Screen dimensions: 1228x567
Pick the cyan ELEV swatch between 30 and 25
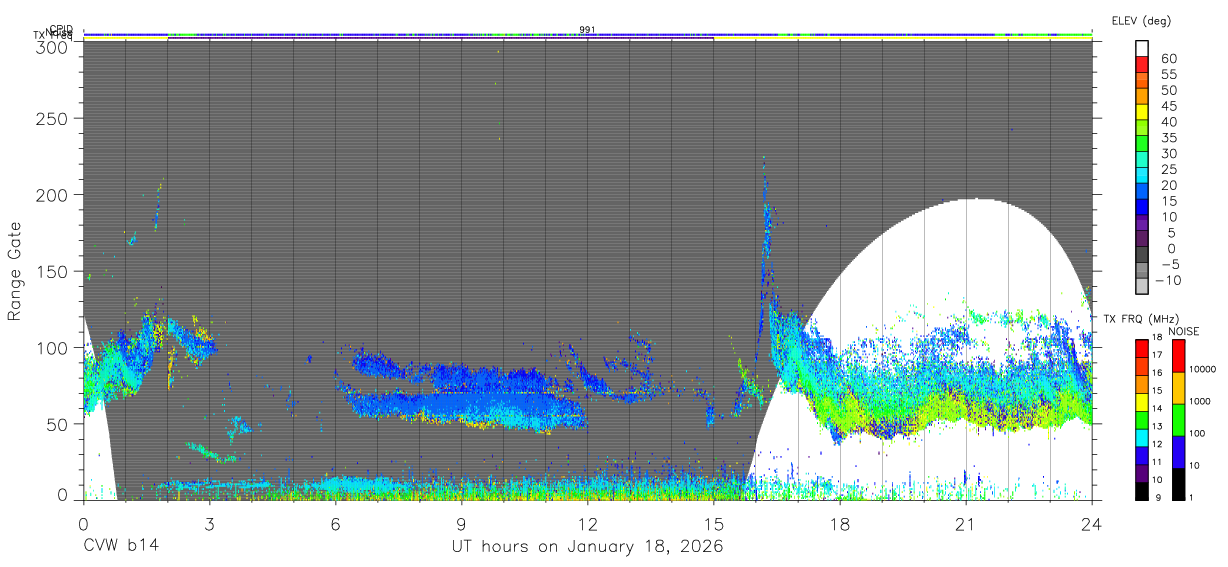click(1143, 160)
